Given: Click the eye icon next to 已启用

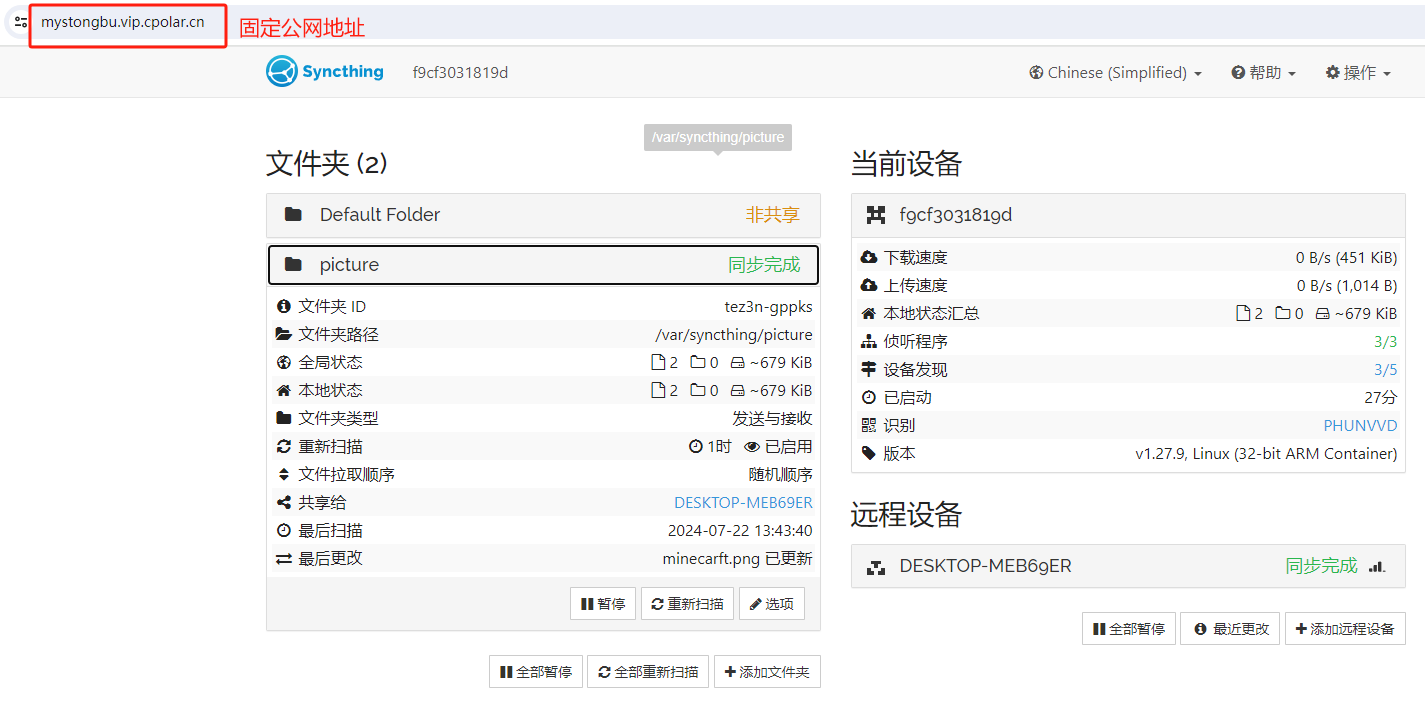Looking at the screenshot, I should (752, 446).
